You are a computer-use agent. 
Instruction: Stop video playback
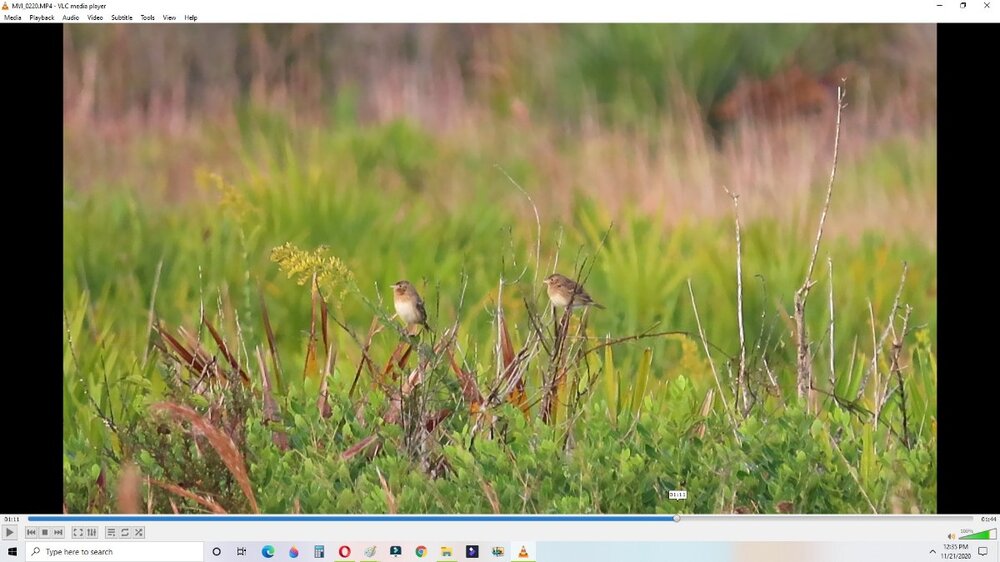45,532
